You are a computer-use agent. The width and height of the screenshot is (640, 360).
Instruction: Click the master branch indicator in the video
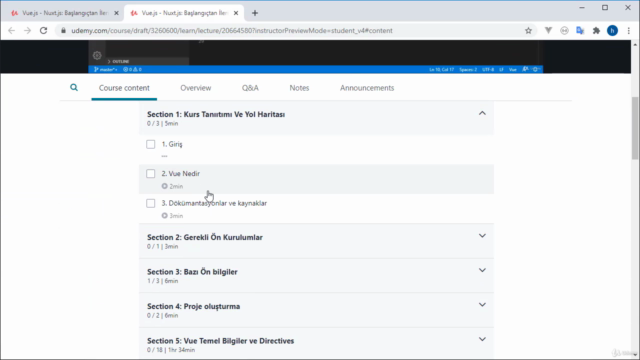[x=106, y=69]
